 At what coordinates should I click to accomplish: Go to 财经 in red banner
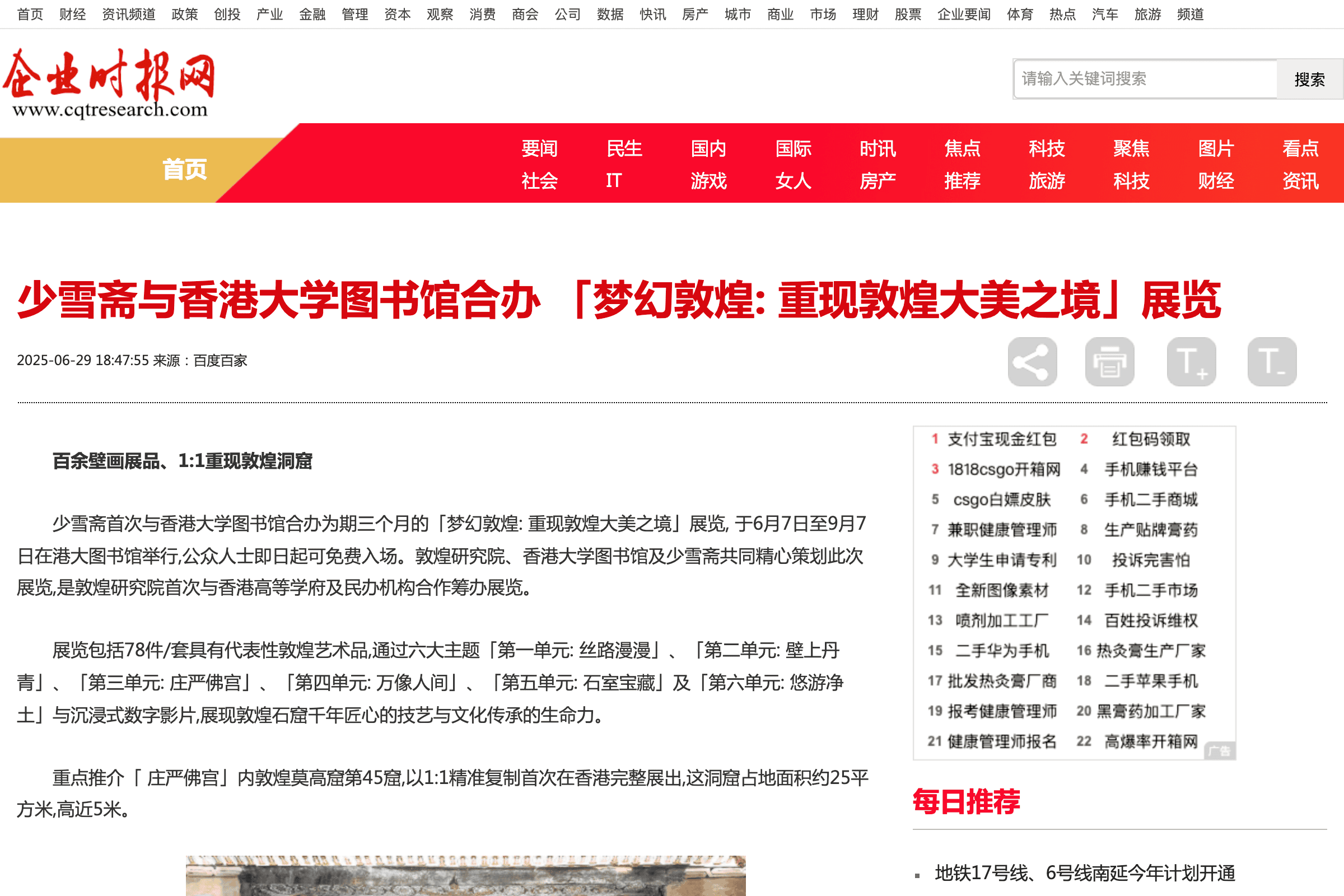[1216, 180]
